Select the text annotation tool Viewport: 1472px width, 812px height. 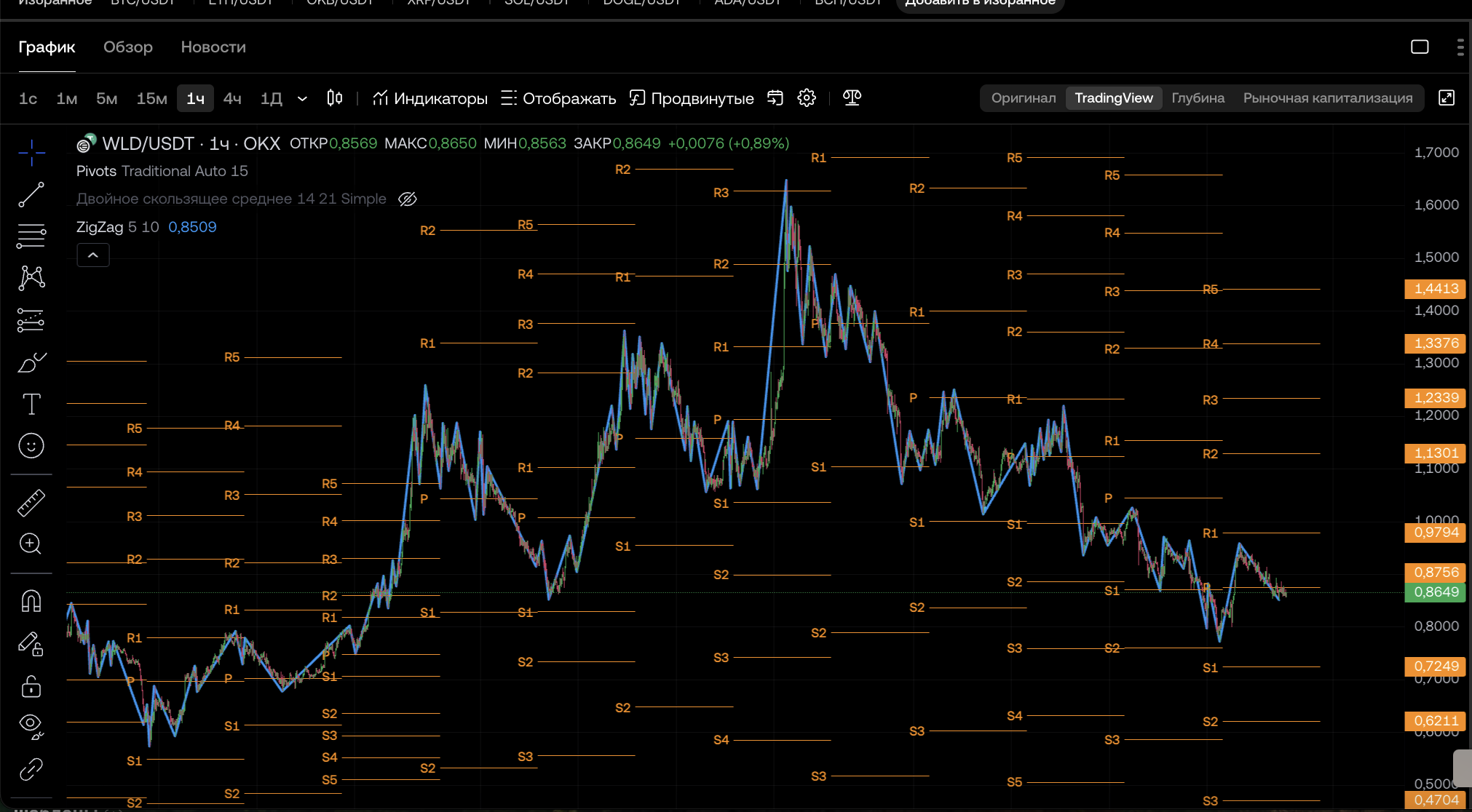coord(31,404)
